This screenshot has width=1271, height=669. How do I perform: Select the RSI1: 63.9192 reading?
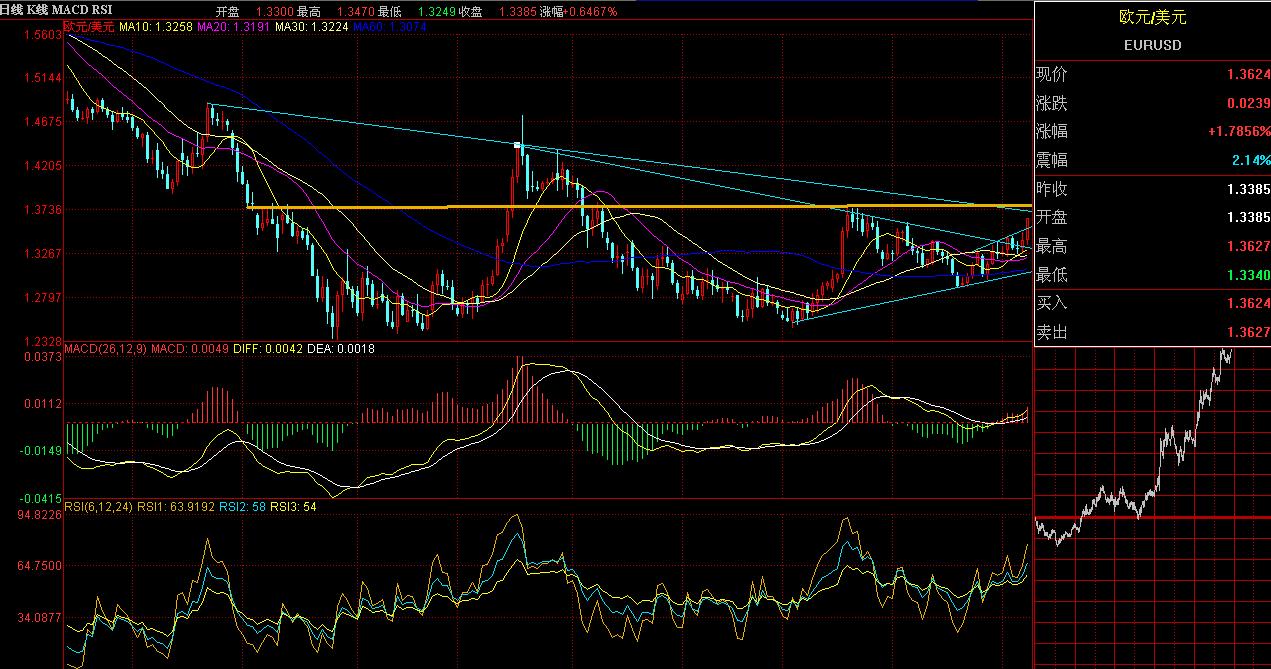click(178, 507)
